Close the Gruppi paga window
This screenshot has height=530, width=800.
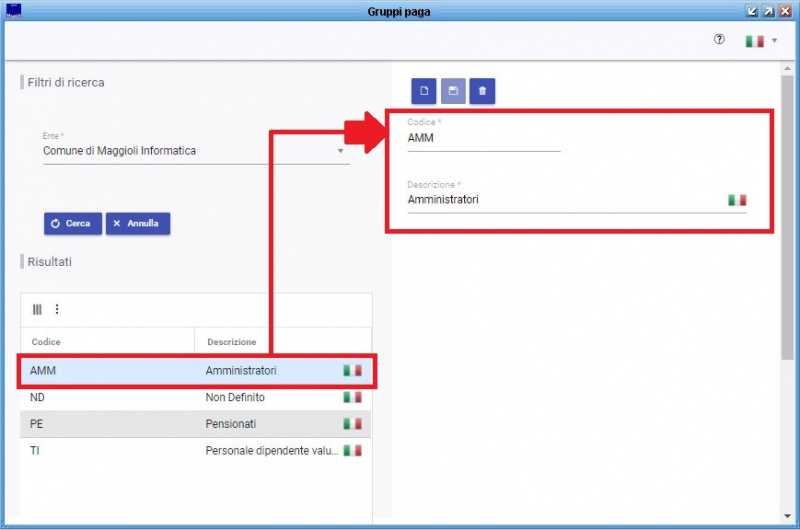(x=785, y=11)
